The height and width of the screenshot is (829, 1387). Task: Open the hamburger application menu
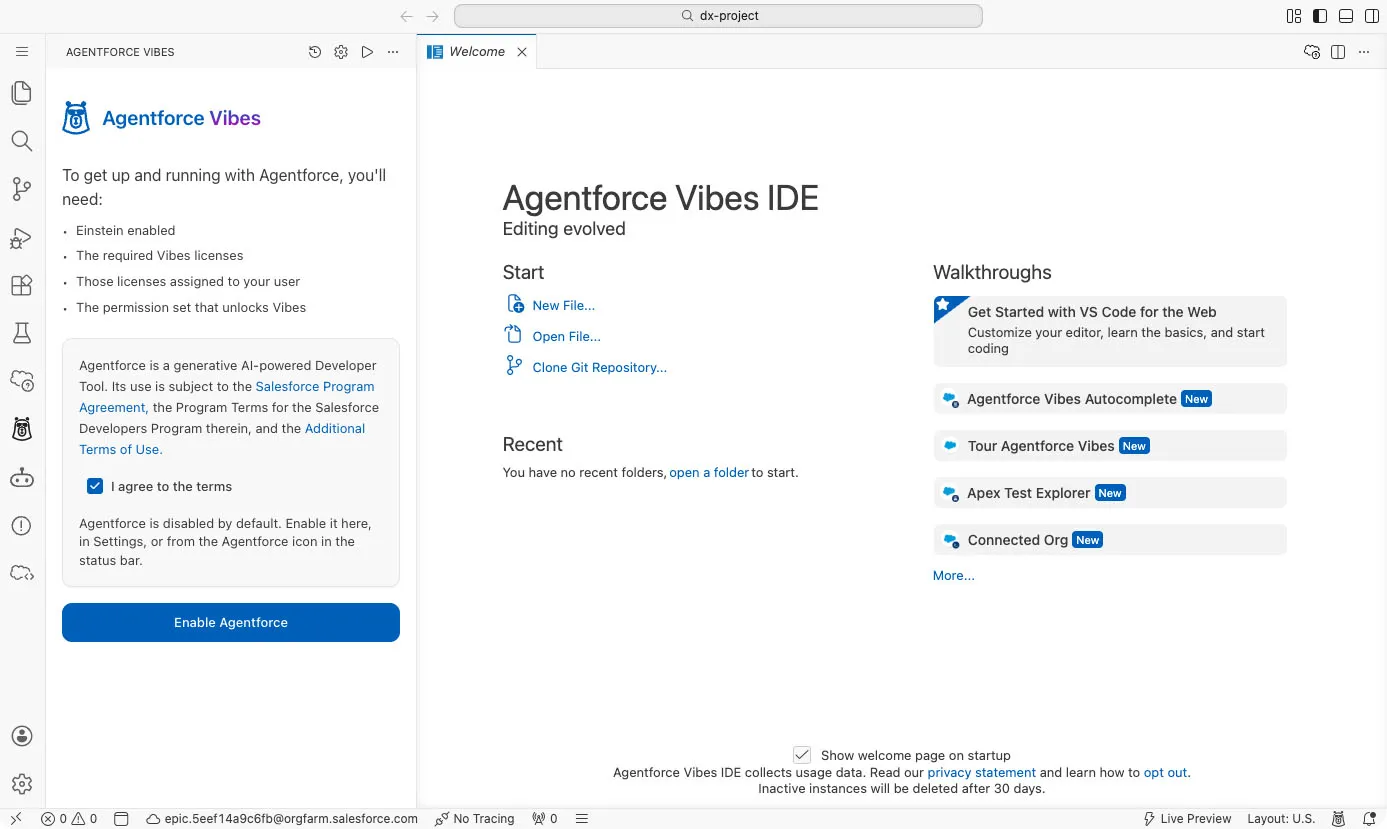[22, 52]
